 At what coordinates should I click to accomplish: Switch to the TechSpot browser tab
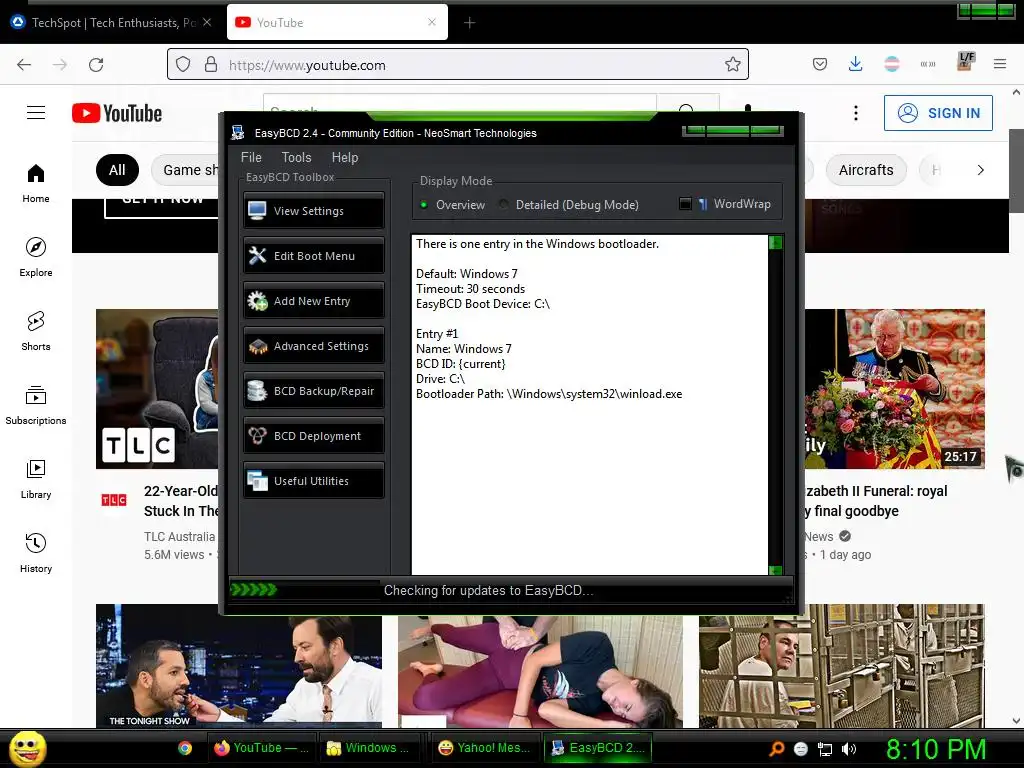coord(112,22)
